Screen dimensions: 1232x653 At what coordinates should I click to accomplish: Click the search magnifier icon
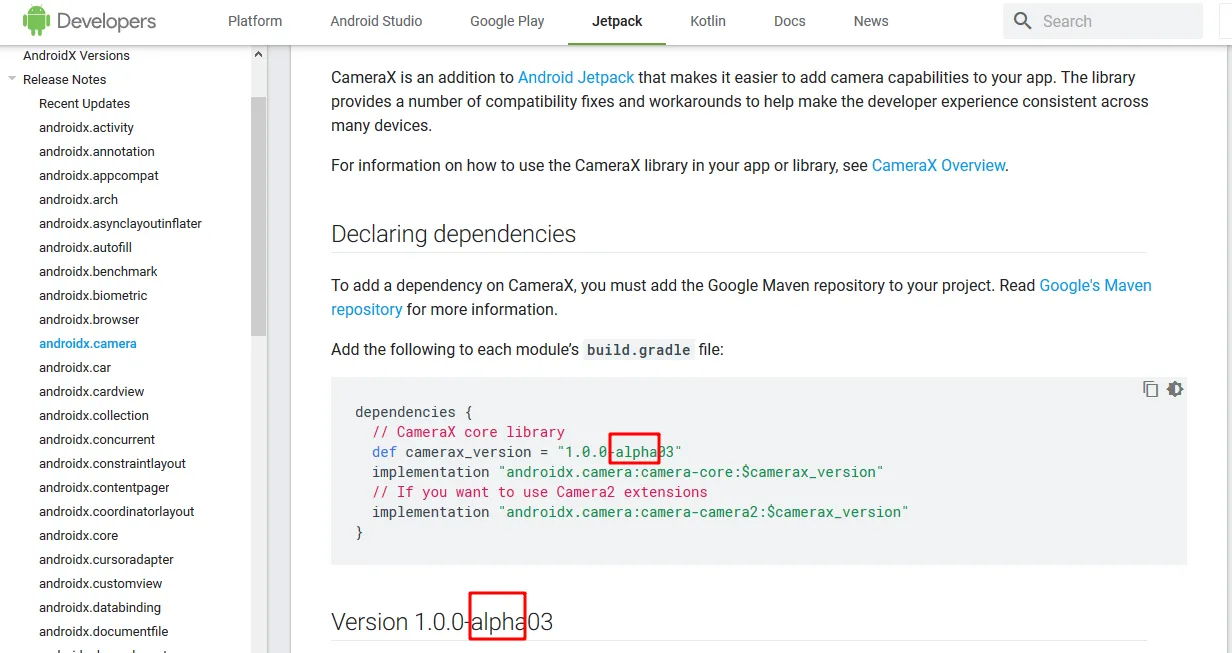1022,21
